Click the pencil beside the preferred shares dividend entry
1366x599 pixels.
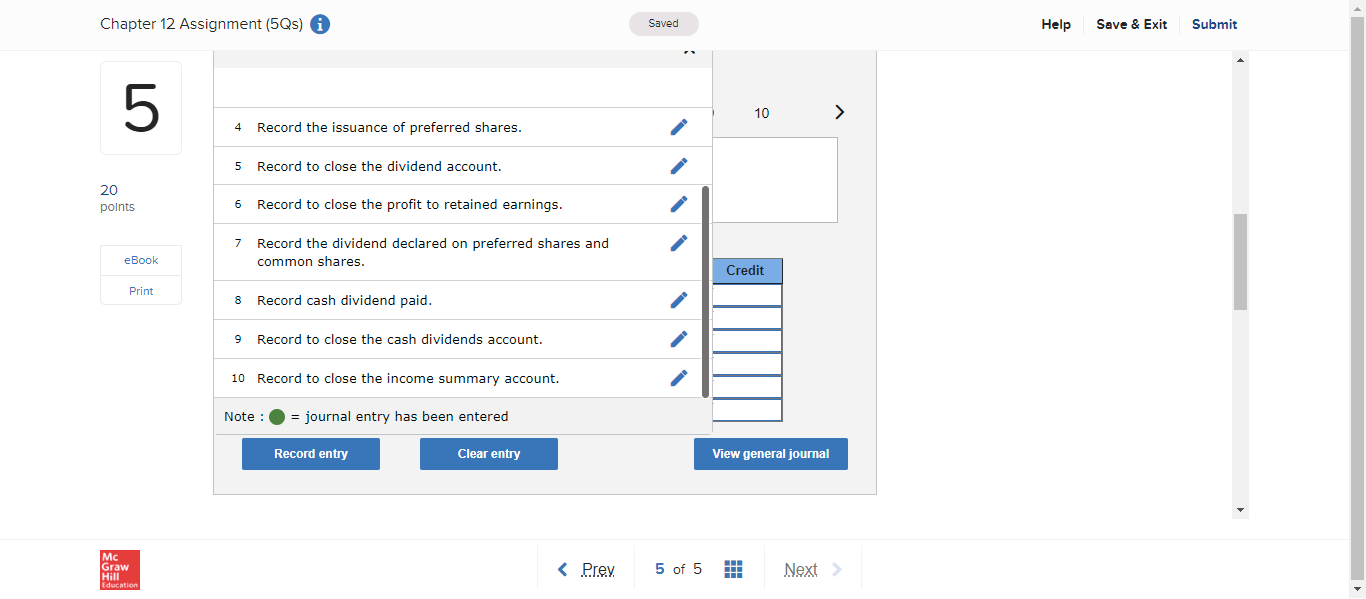tap(679, 243)
